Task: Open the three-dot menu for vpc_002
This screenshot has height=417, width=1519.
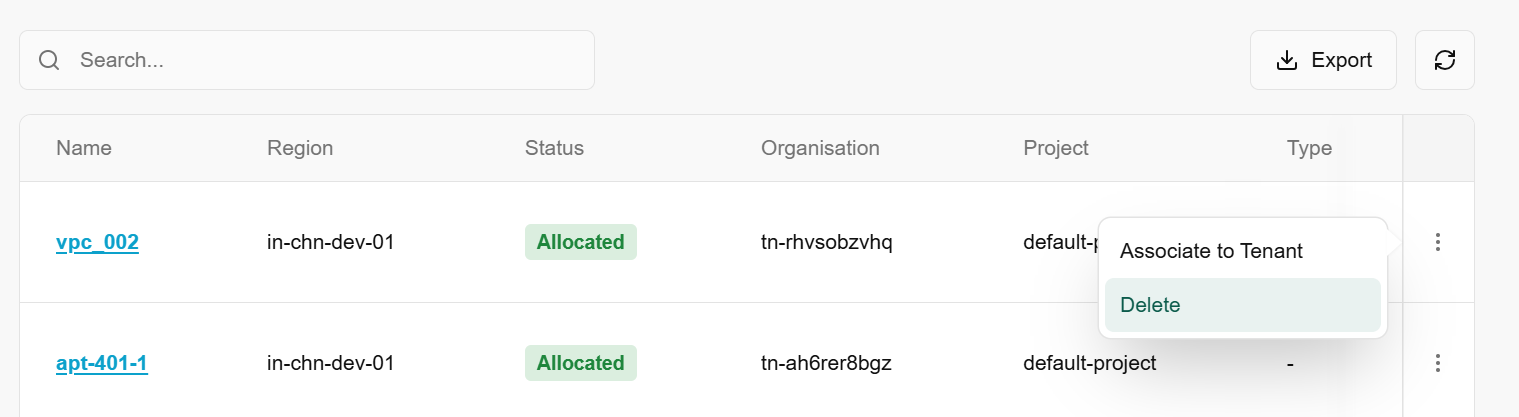Action: coord(1437,242)
